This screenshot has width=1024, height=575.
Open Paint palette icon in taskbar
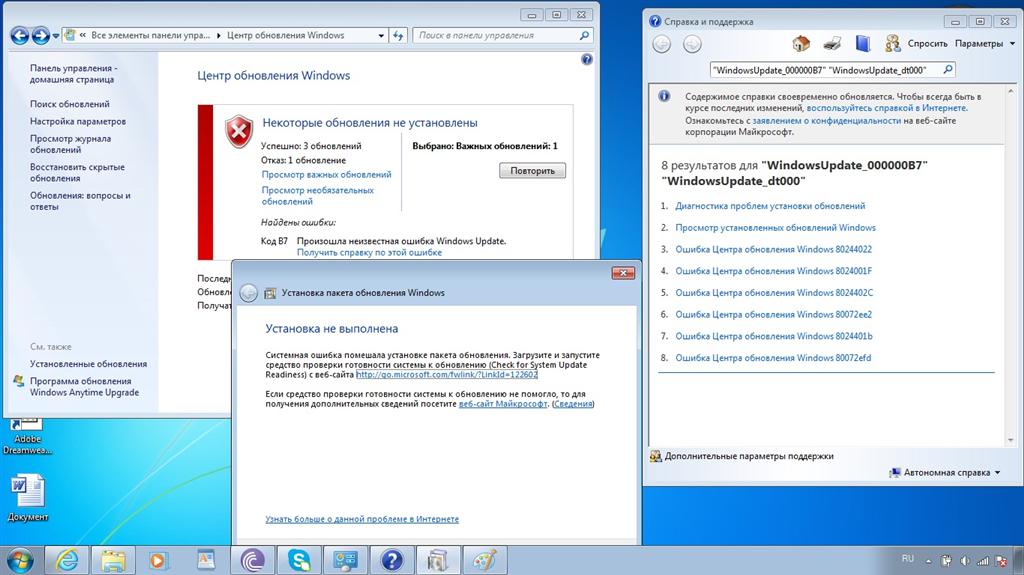(x=485, y=561)
